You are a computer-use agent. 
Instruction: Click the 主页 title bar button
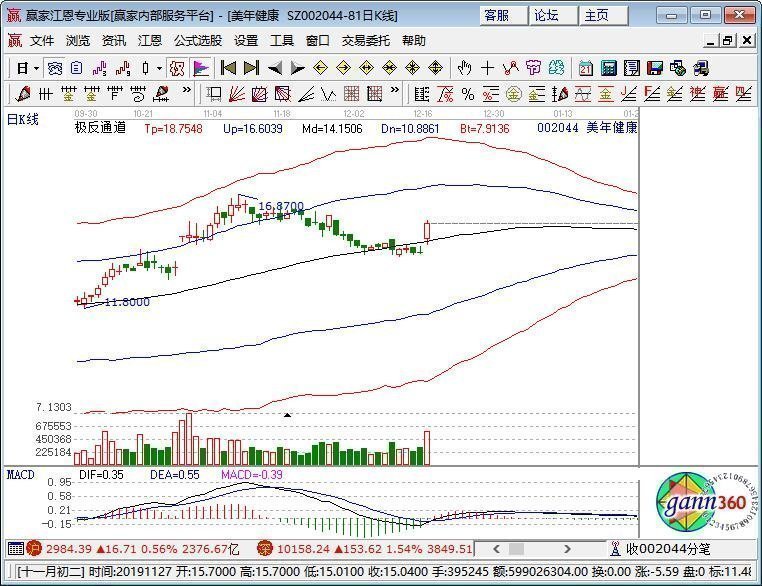click(603, 16)
